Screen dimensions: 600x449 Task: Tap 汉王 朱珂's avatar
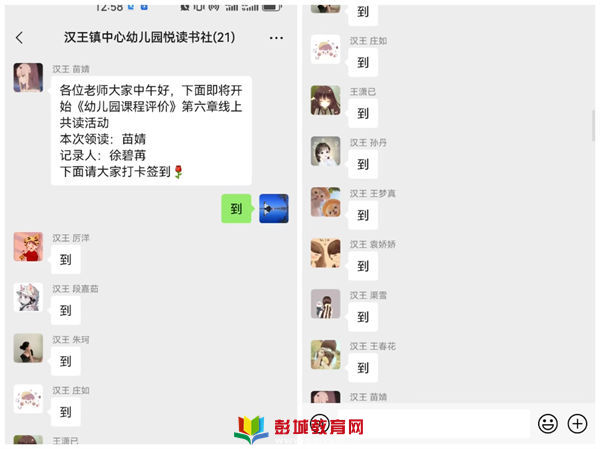coord(28,348)
